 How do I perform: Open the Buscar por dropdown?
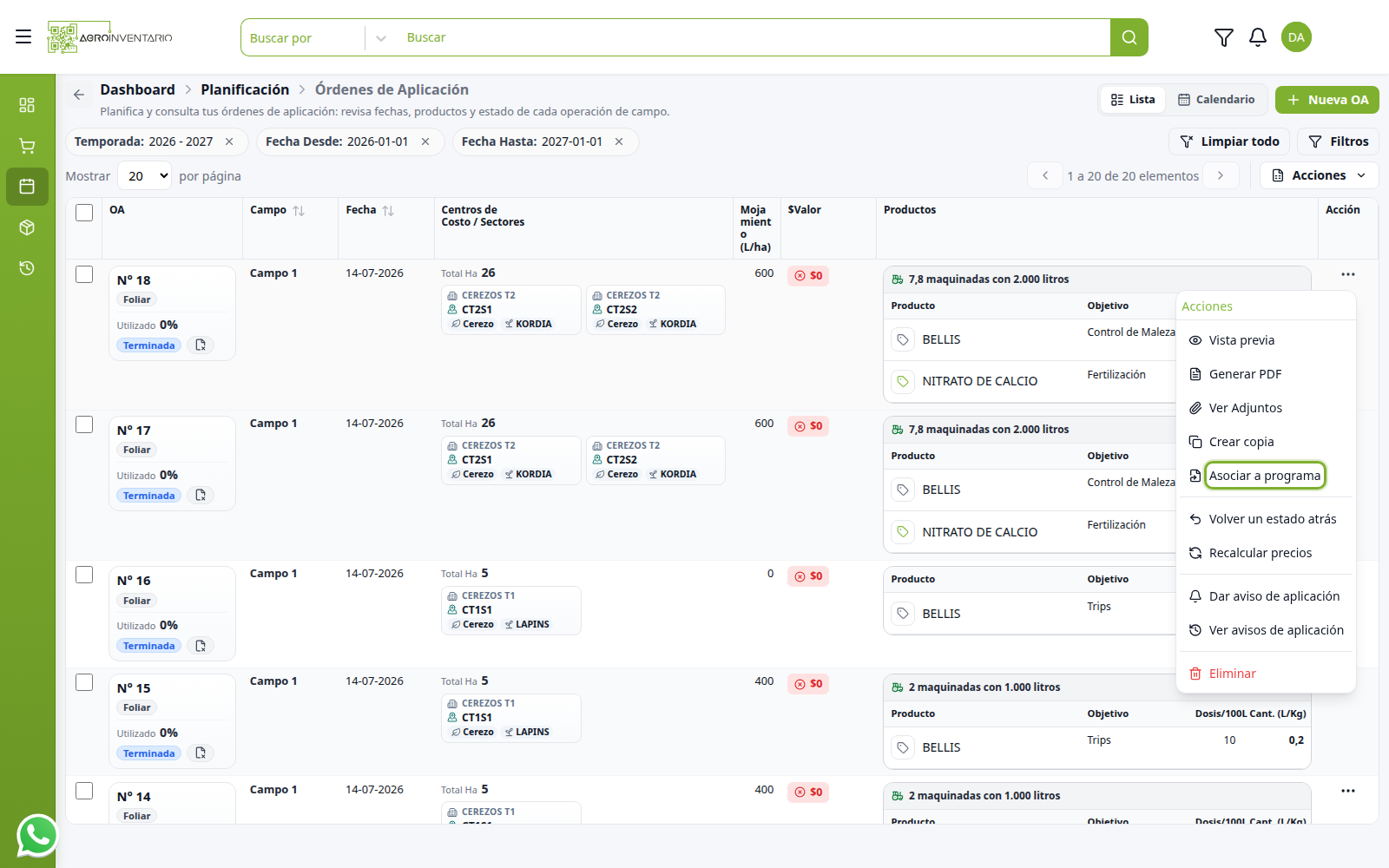[318, 37]
